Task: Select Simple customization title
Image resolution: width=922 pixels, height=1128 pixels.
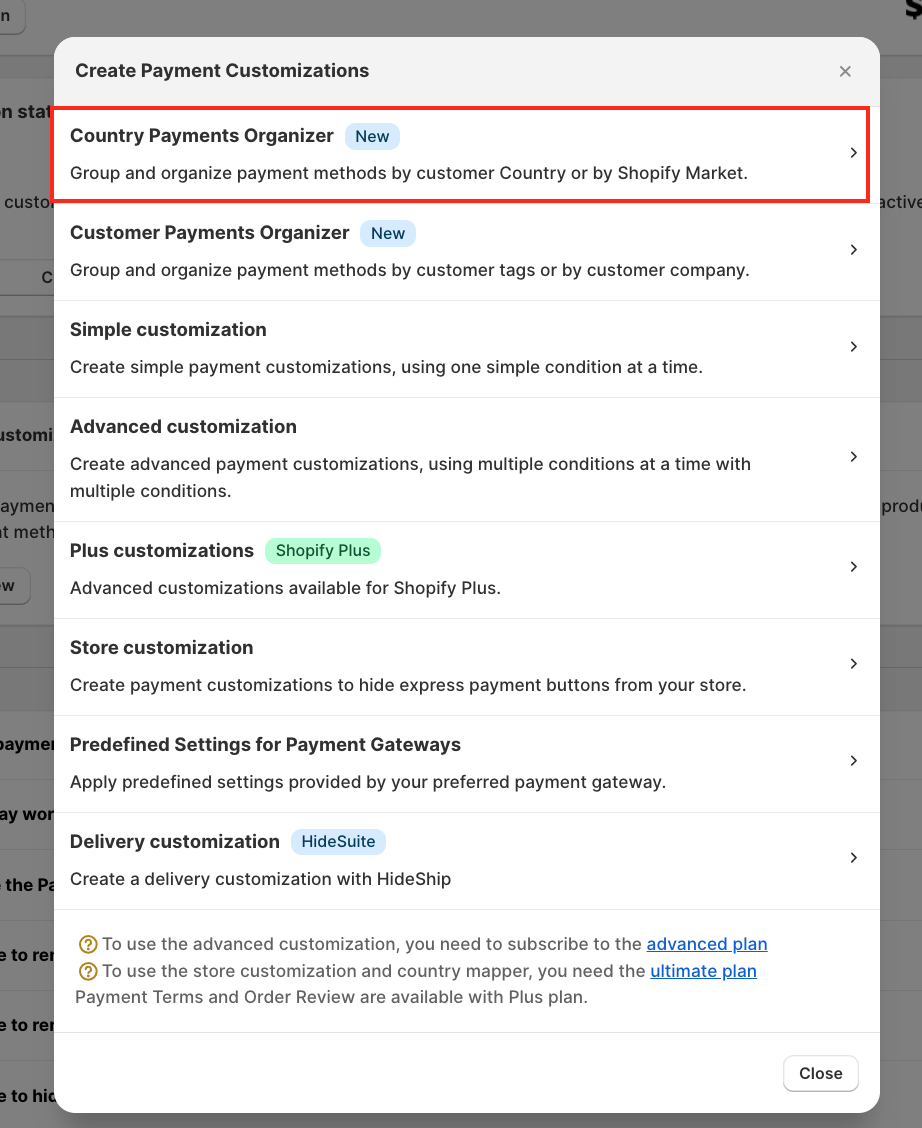Action: tap(168, 330)
